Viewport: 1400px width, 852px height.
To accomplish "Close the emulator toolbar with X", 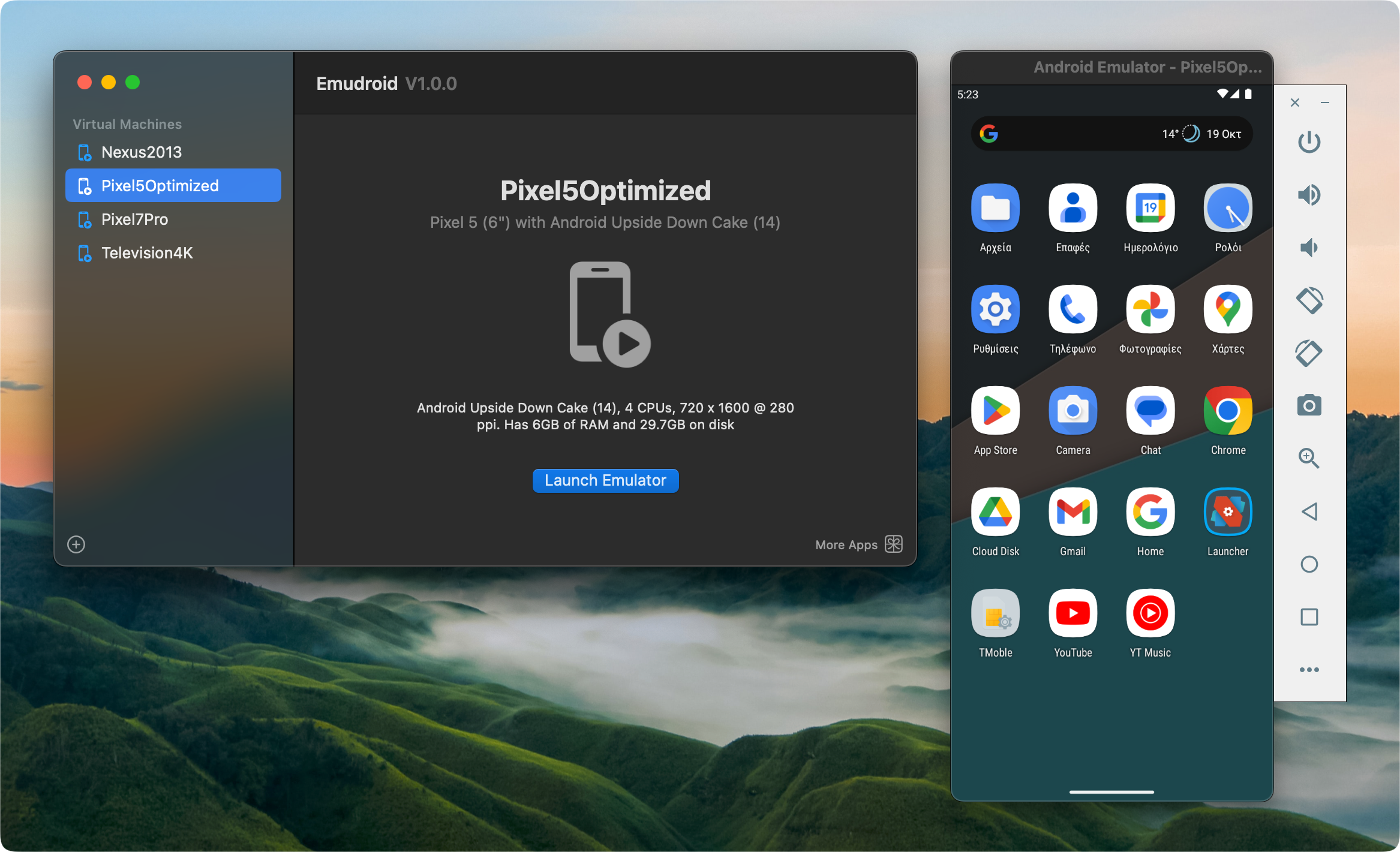I will click(1295, 103).
